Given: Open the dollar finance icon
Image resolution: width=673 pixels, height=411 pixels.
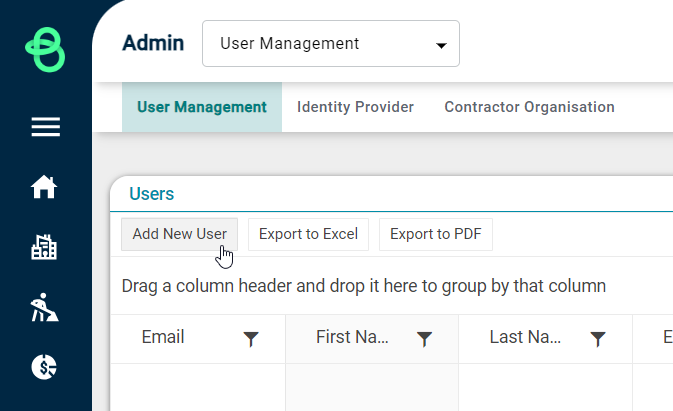Looking at the screenshot, I should [x=44, y=367].
